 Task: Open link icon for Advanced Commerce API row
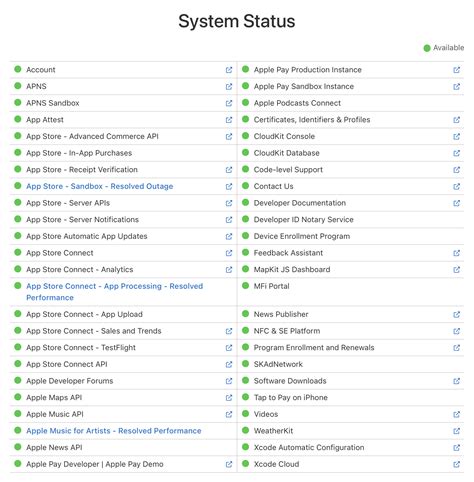229,136
